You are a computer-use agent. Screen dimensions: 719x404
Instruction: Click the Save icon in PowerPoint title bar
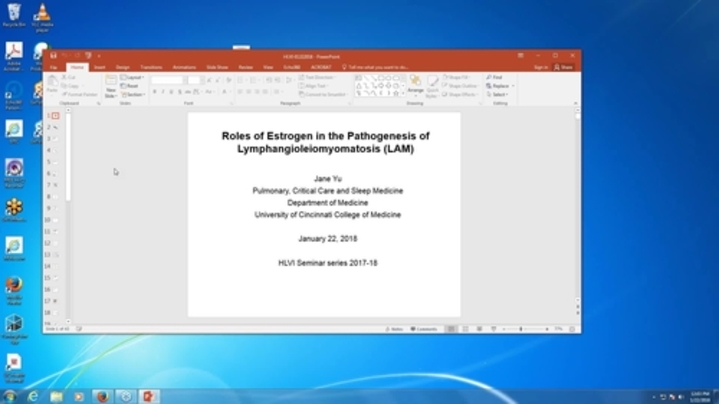[53, 55]
